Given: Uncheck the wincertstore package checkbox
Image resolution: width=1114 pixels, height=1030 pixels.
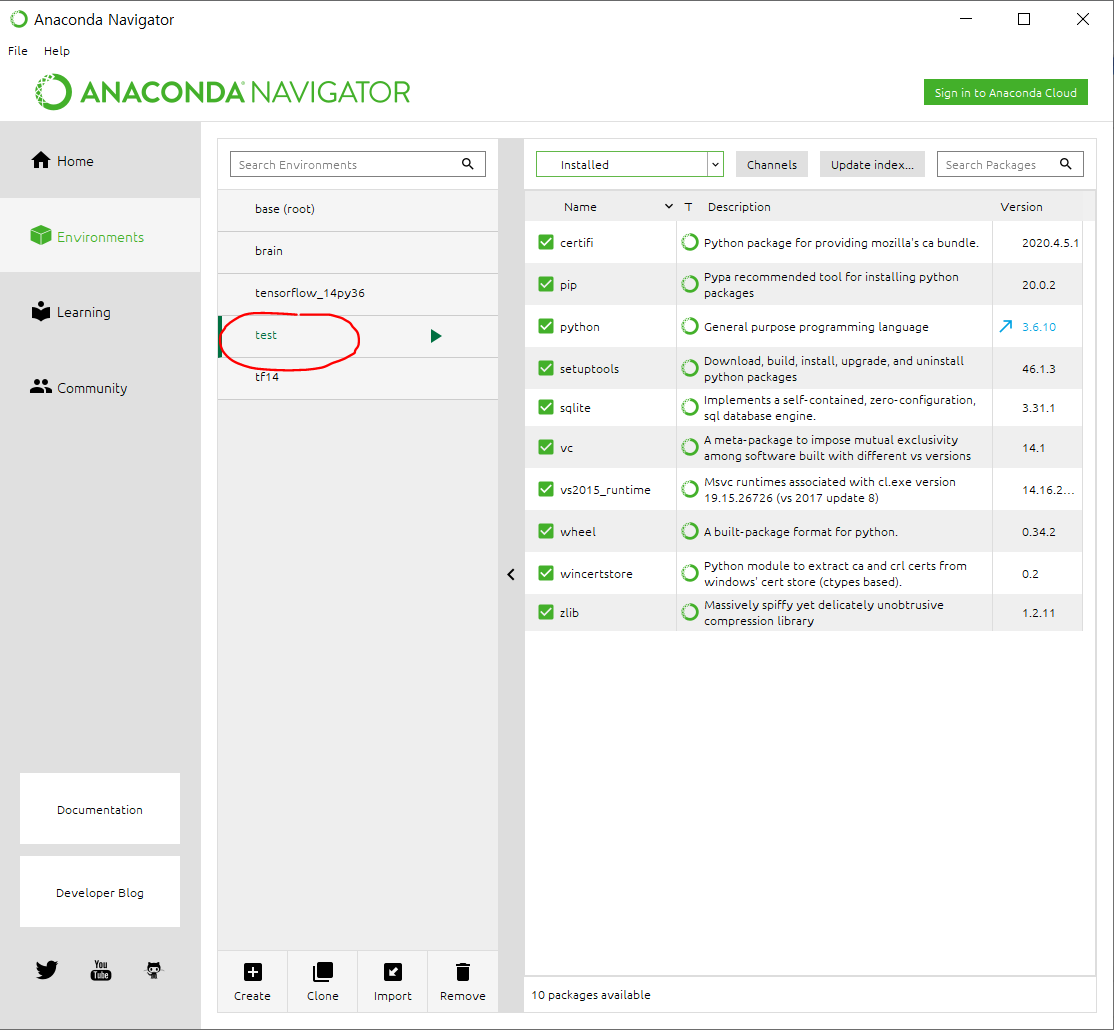Looking at the screenshot, I should [546, 573].
